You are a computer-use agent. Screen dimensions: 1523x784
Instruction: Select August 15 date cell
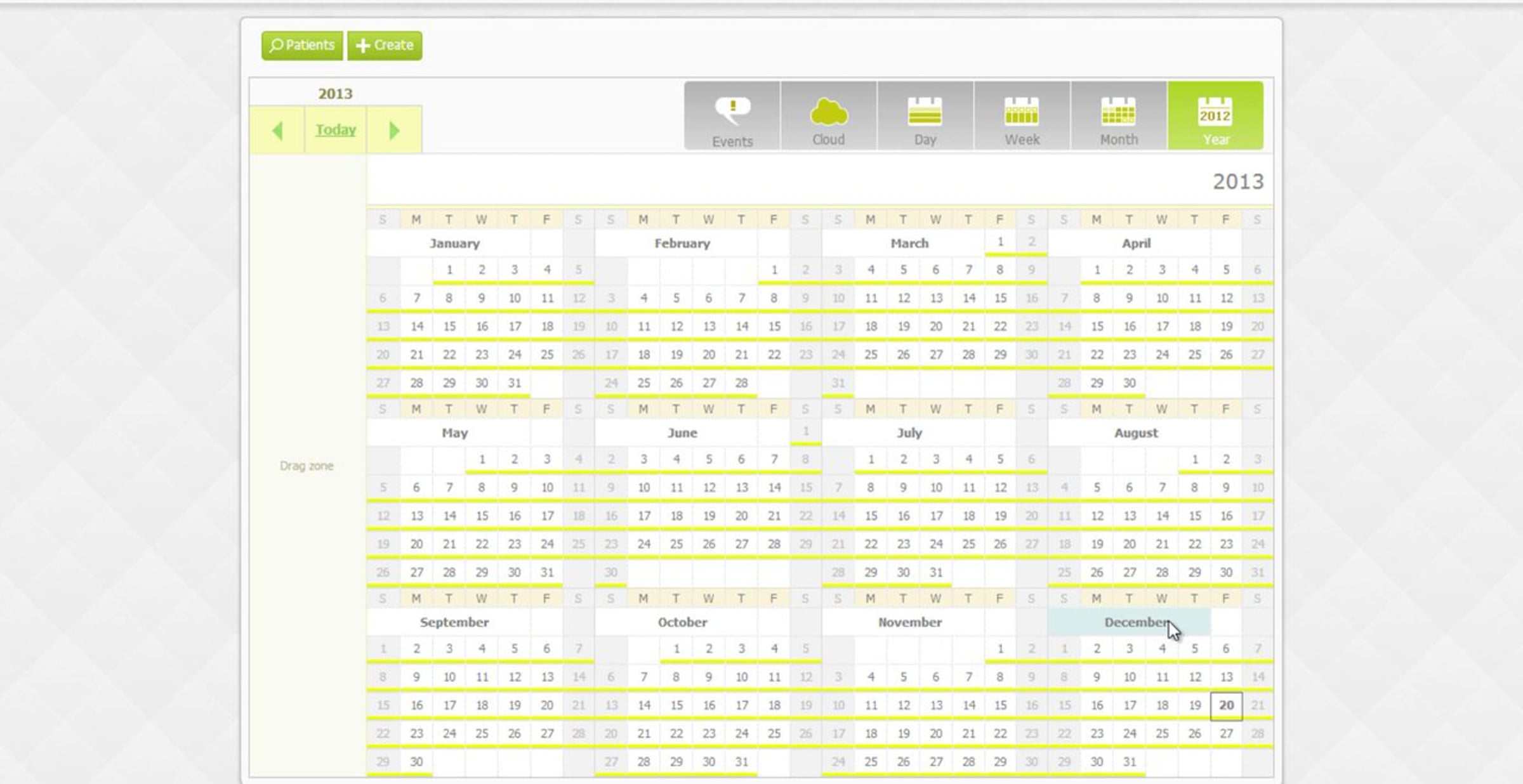point(1194,516)
